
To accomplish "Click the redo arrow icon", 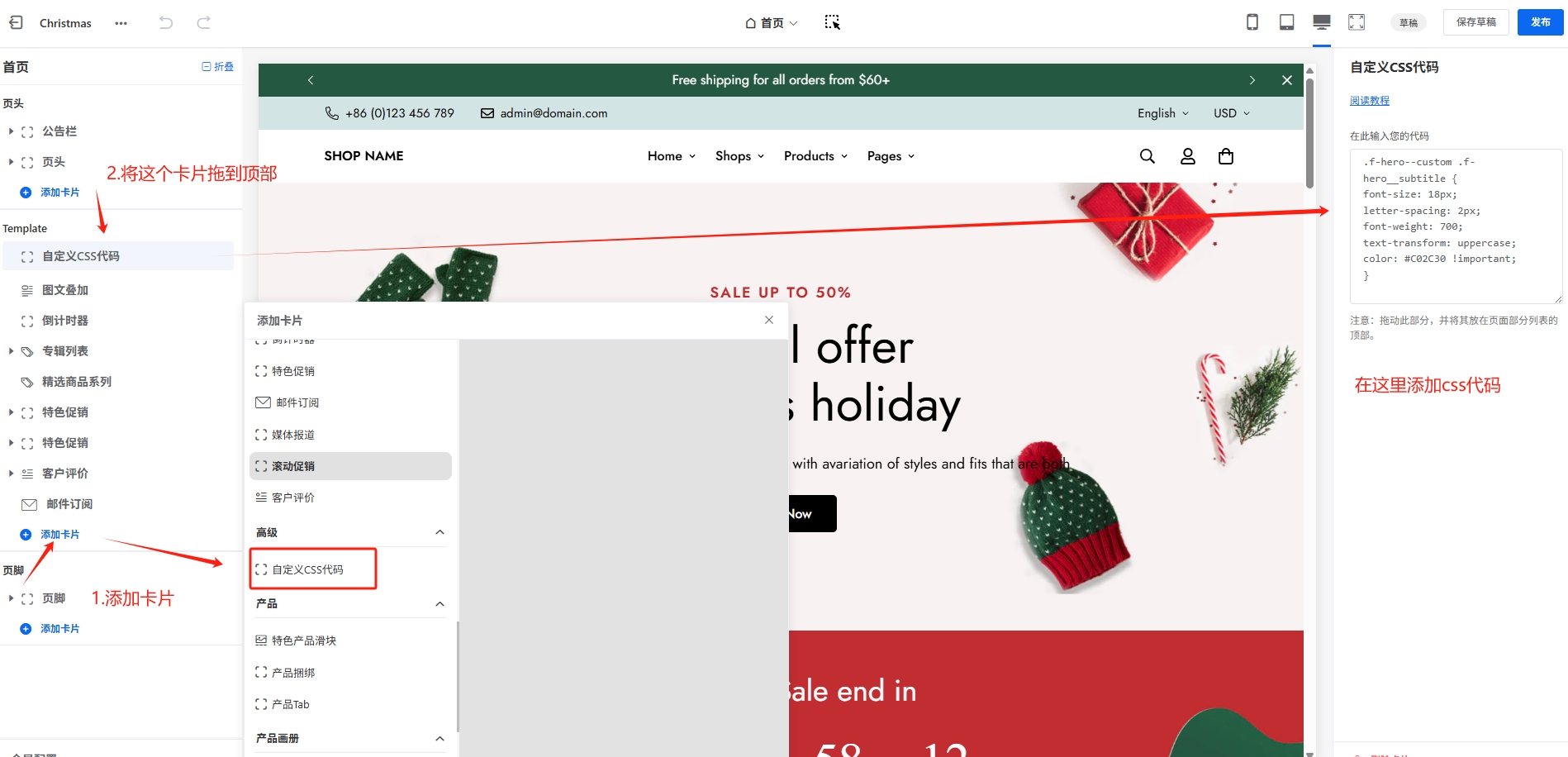I will click(203, 22).
